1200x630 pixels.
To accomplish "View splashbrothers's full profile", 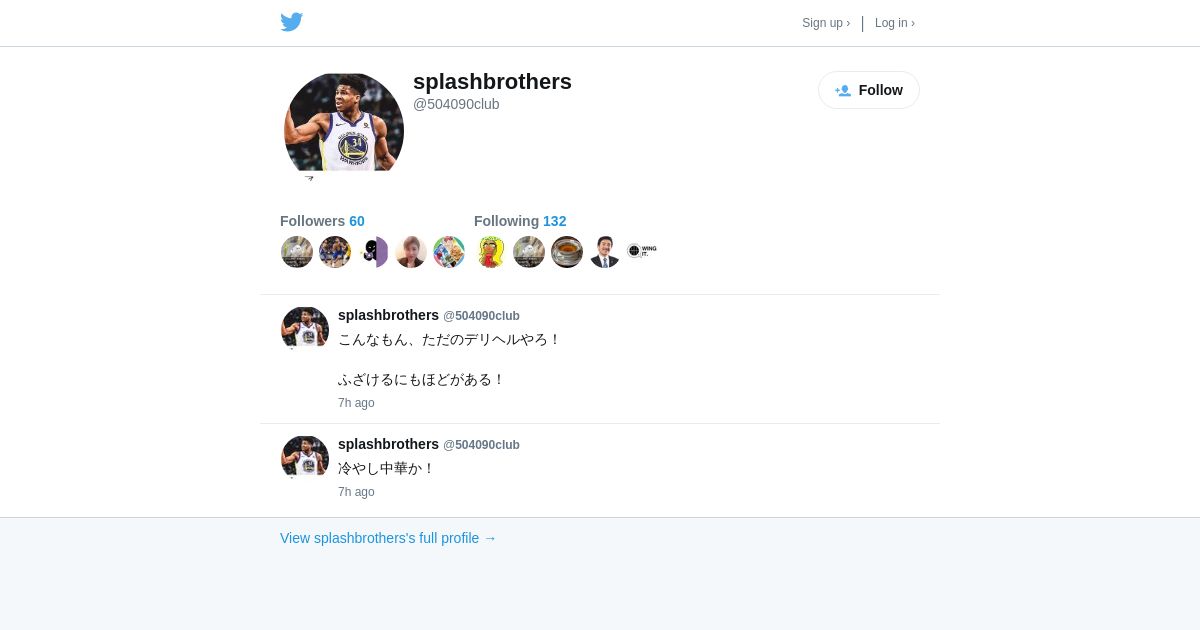I will coord(388,538).
